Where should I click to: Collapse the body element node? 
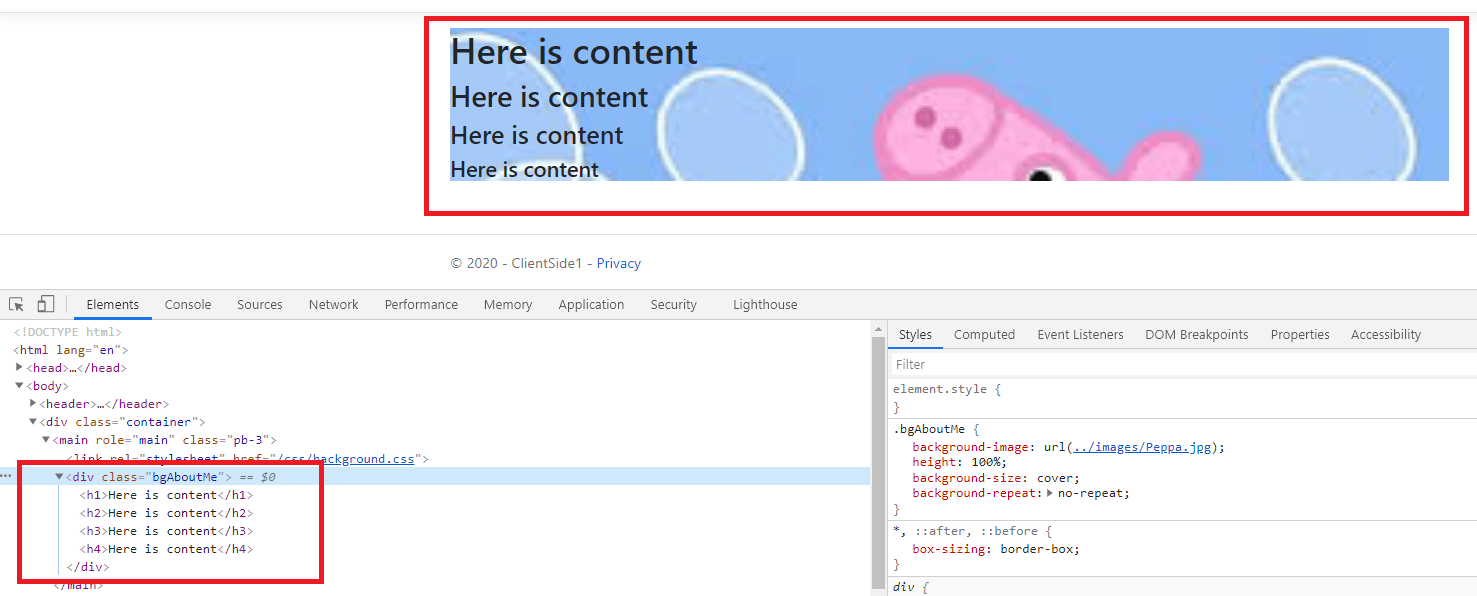(x=19, y=386)
